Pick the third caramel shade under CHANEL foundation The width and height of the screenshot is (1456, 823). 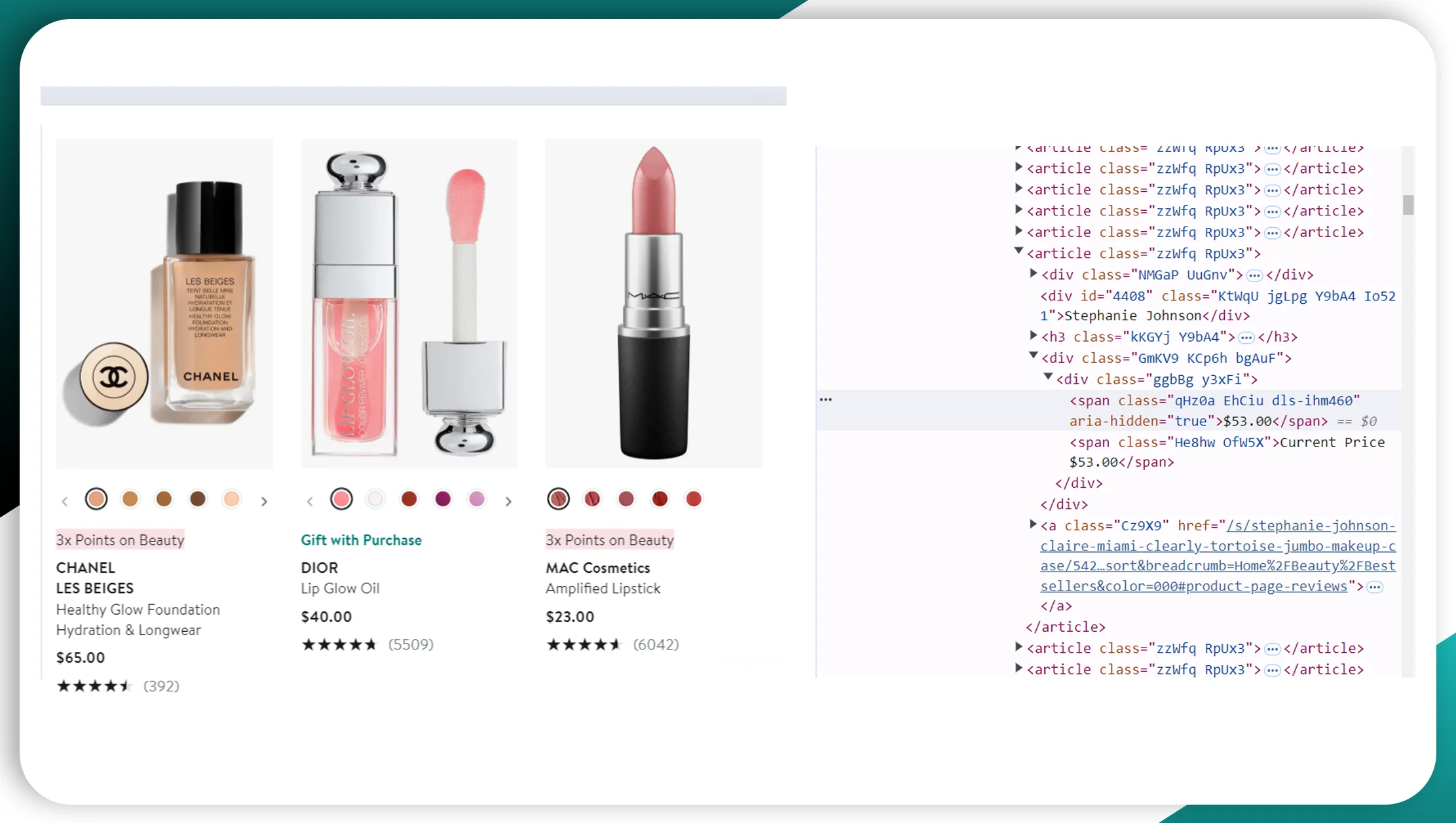[164, 499]
